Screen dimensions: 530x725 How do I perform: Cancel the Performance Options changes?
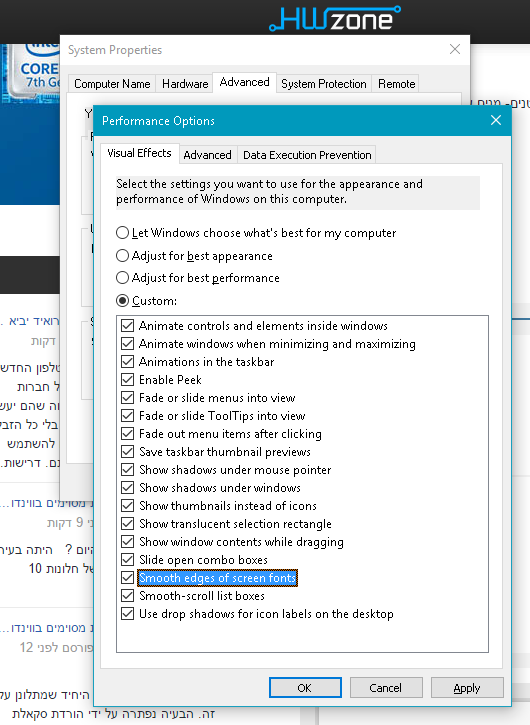[x=386, y=688]
